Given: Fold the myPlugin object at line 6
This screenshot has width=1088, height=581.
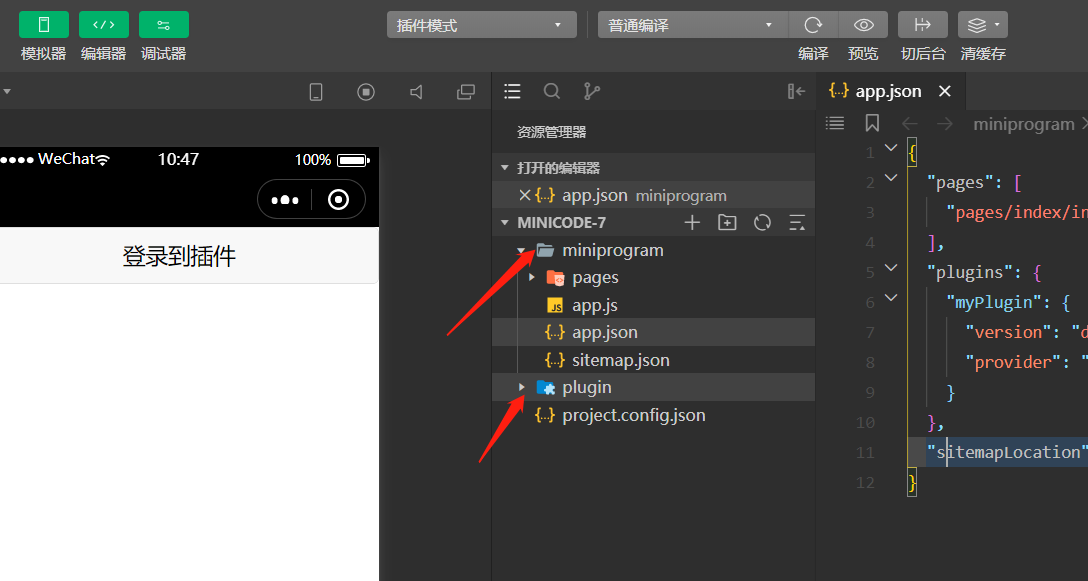Looking at the screenshot, I should click(891, 298).
